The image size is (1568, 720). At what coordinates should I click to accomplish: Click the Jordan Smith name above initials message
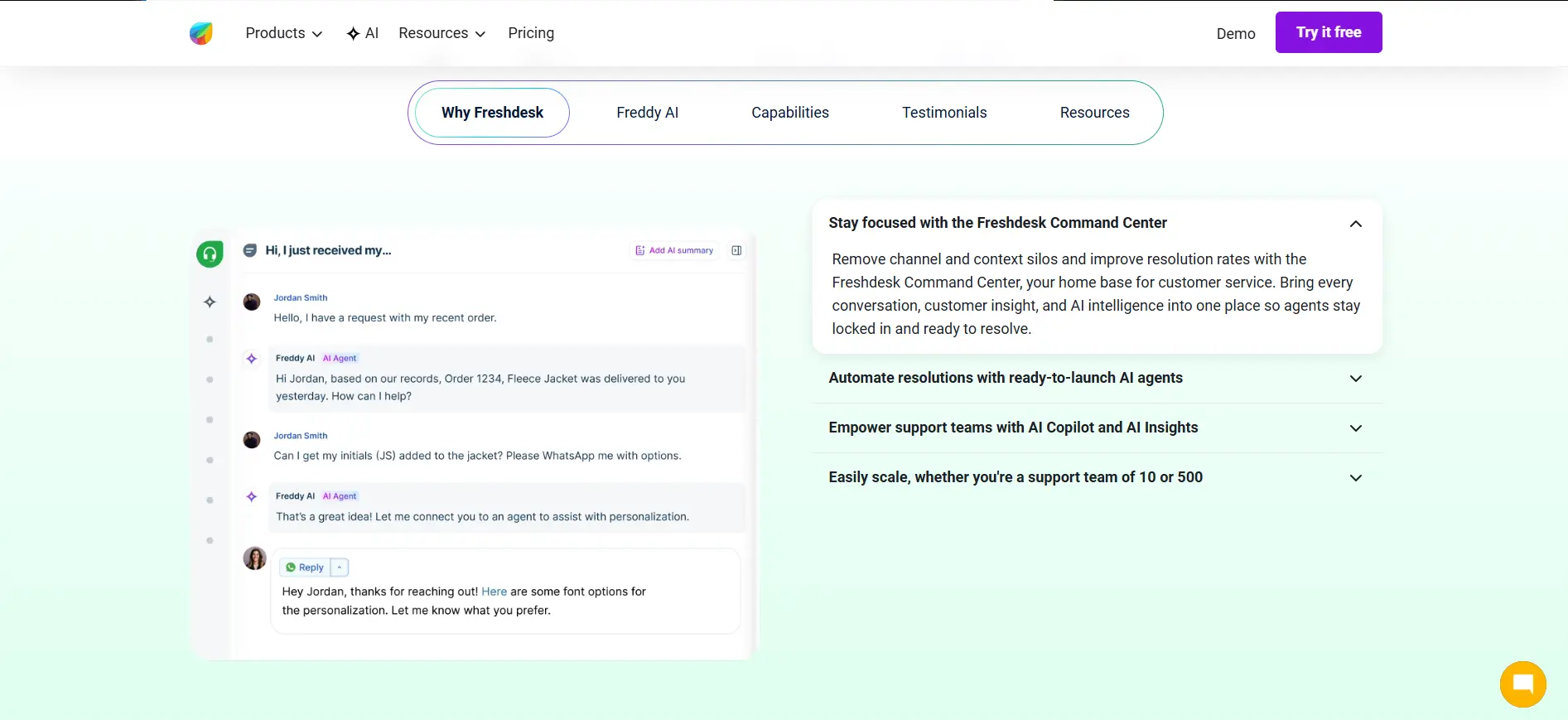301,436
